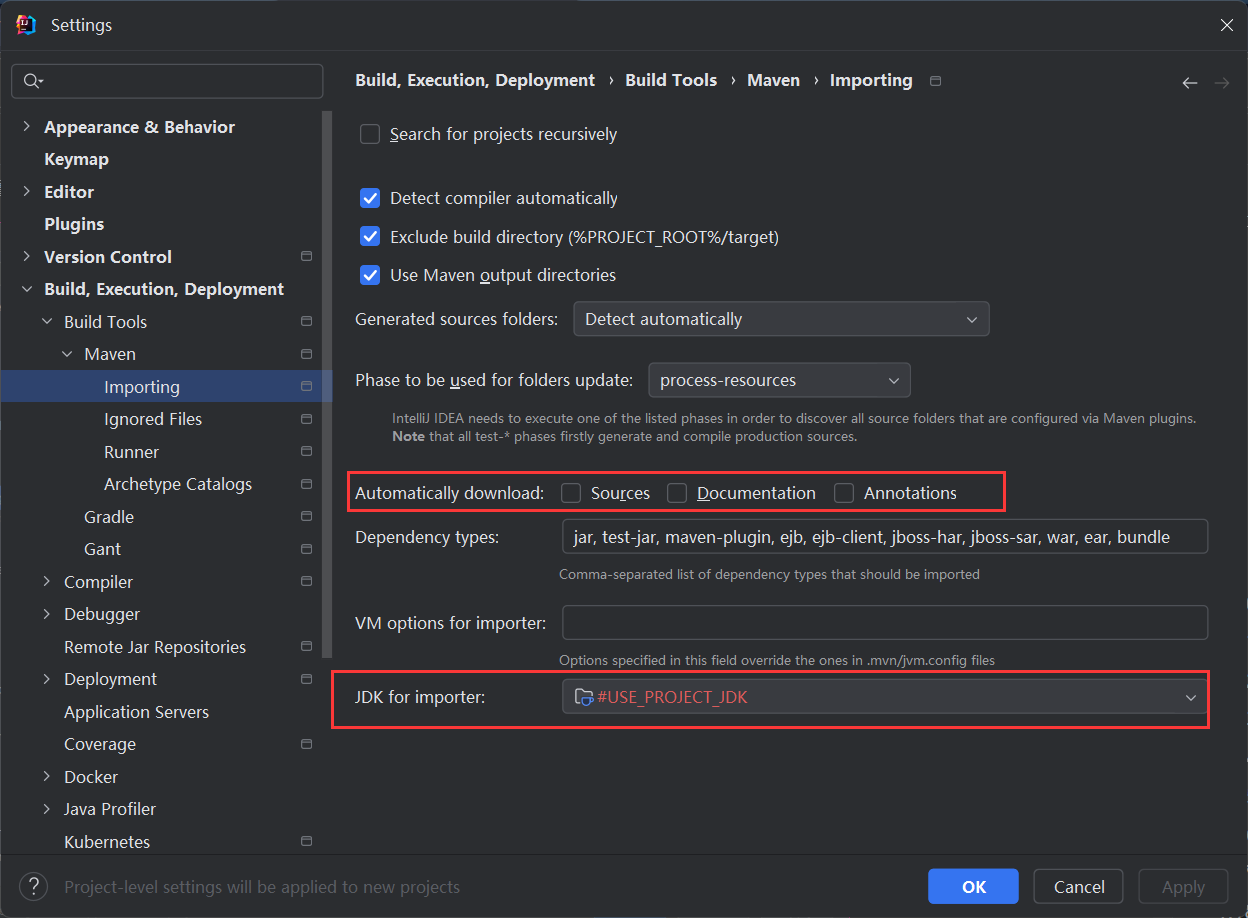Click the project-level icon beside Version Control
Image resolution: width=1248 pixels, height=918 pixels.
[x=306, y=257]
